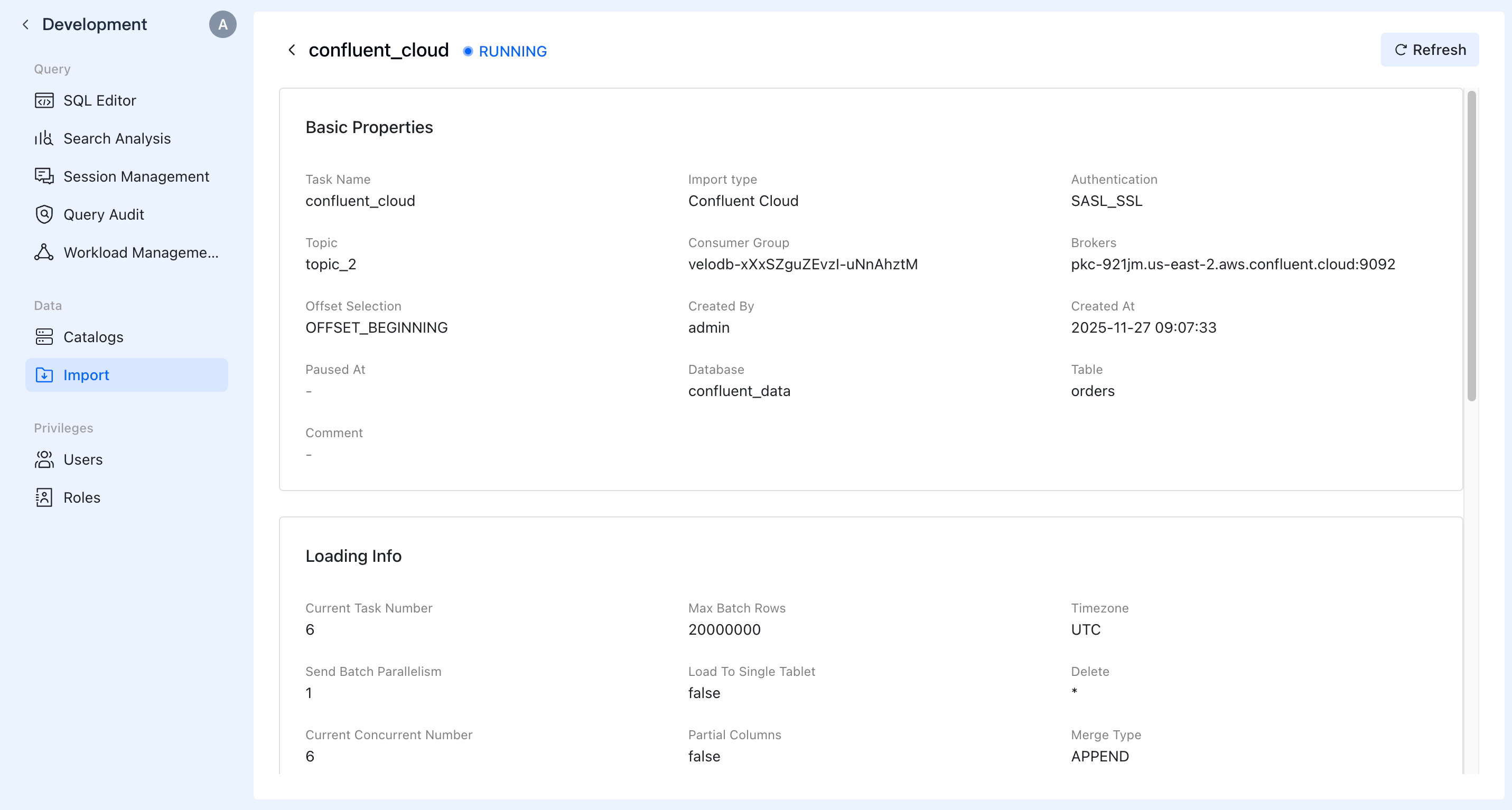Viewport: 1512px width, 810px height.
Task: Click the Import folder icon
Action: point(44,375)
